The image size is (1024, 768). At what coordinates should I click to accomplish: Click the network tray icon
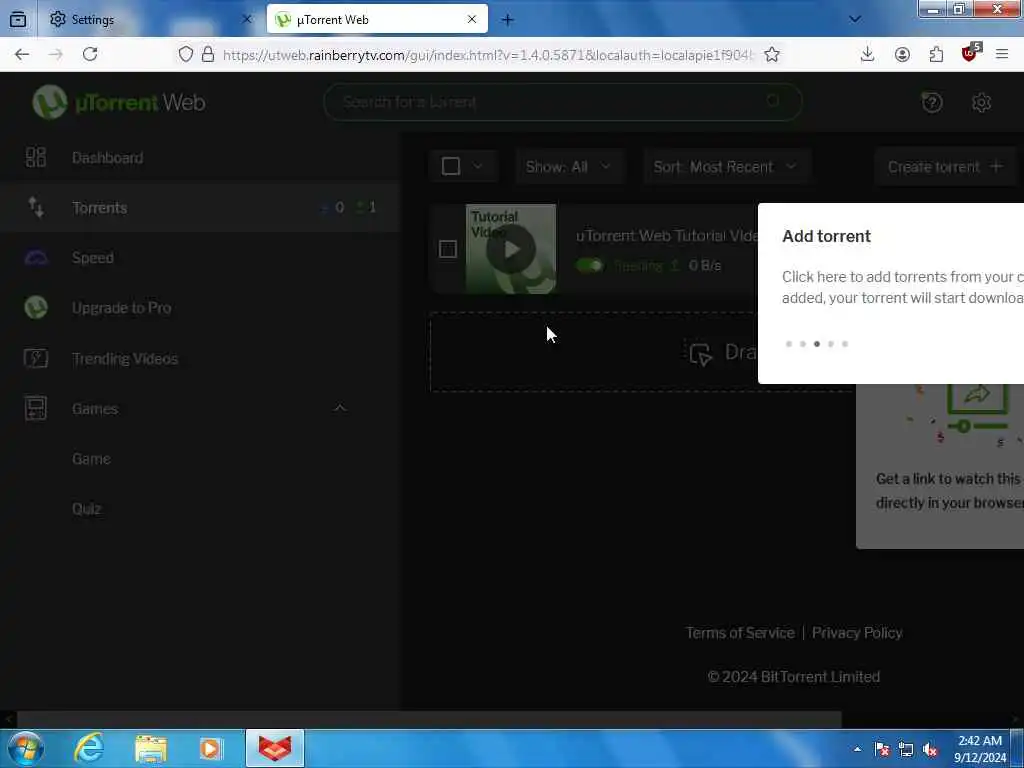[906, 749]
